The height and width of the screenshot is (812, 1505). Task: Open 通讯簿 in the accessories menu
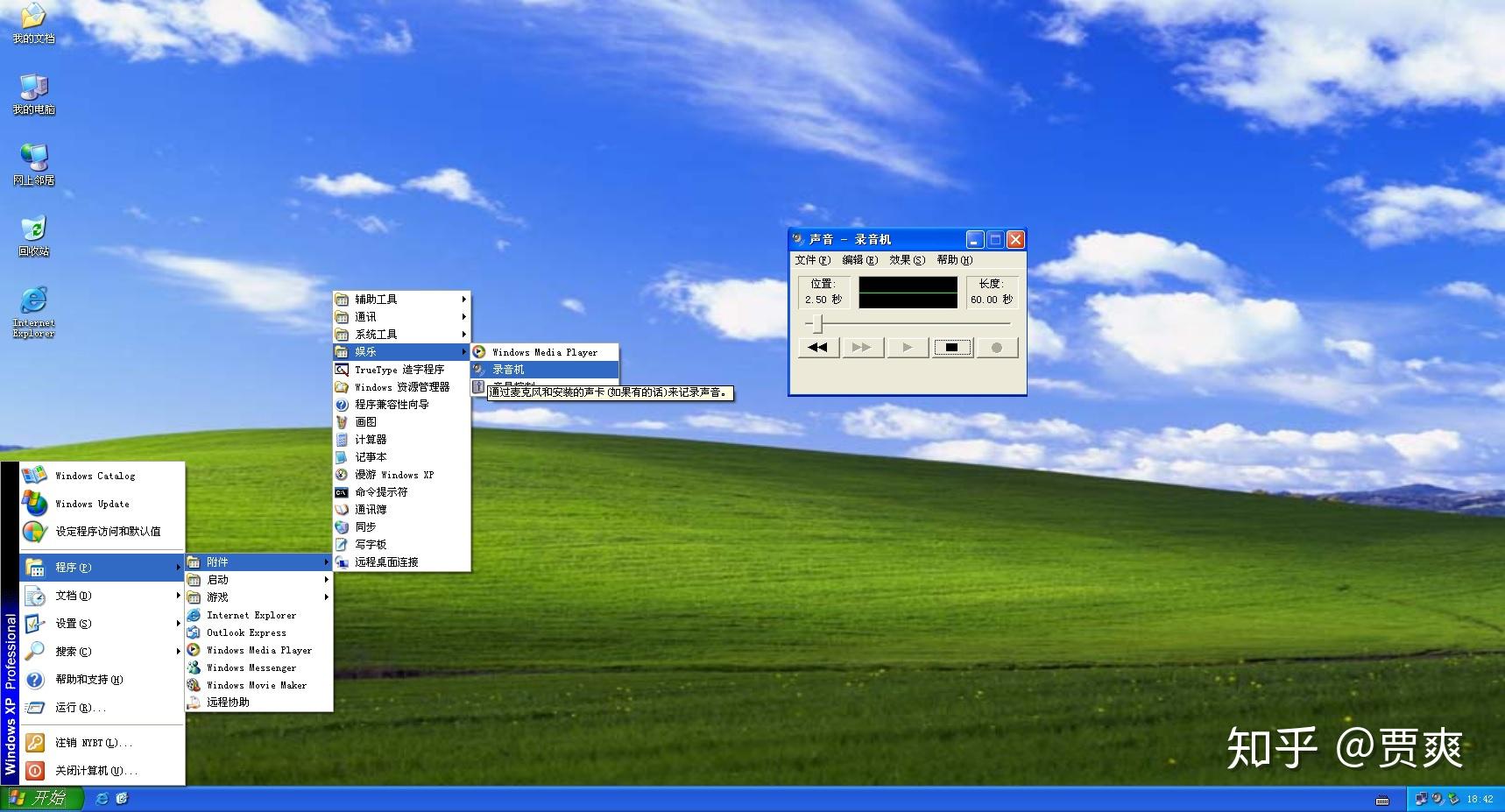[402, 510]
